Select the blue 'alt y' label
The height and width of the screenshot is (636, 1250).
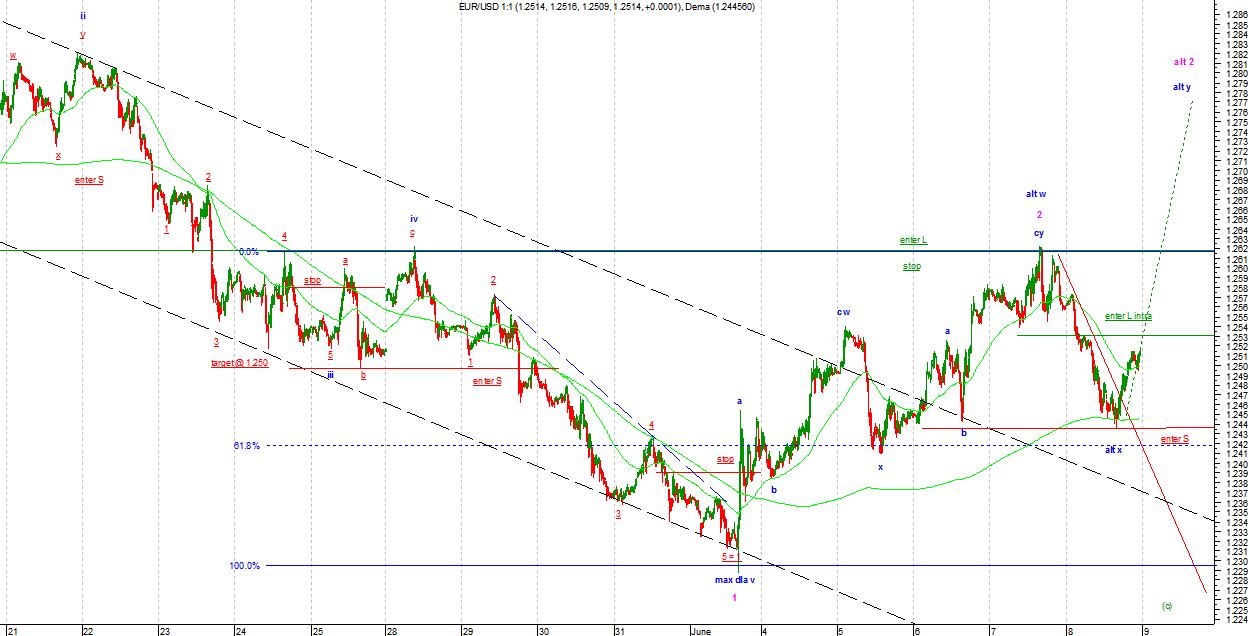click(1182, 87)
